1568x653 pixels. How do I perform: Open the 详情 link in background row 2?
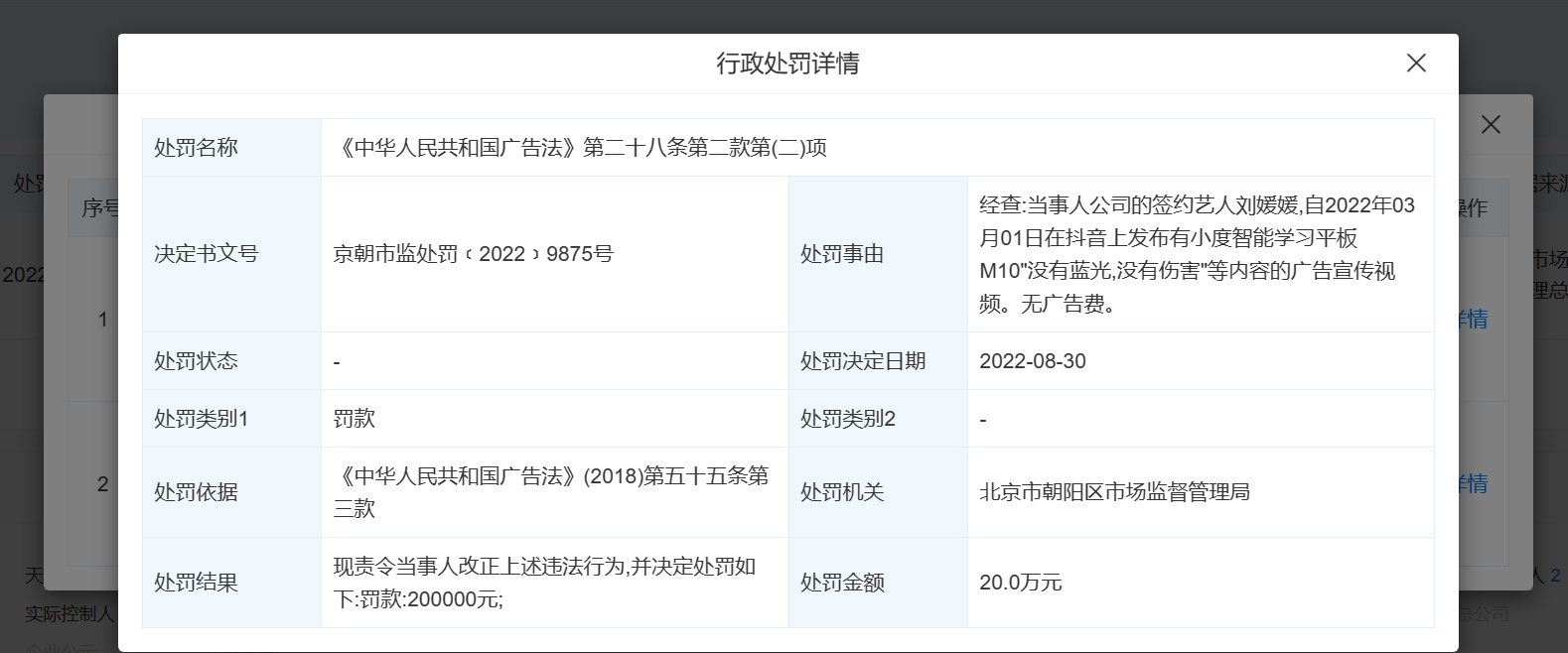pyautogui.click(x=1474, y=484)
